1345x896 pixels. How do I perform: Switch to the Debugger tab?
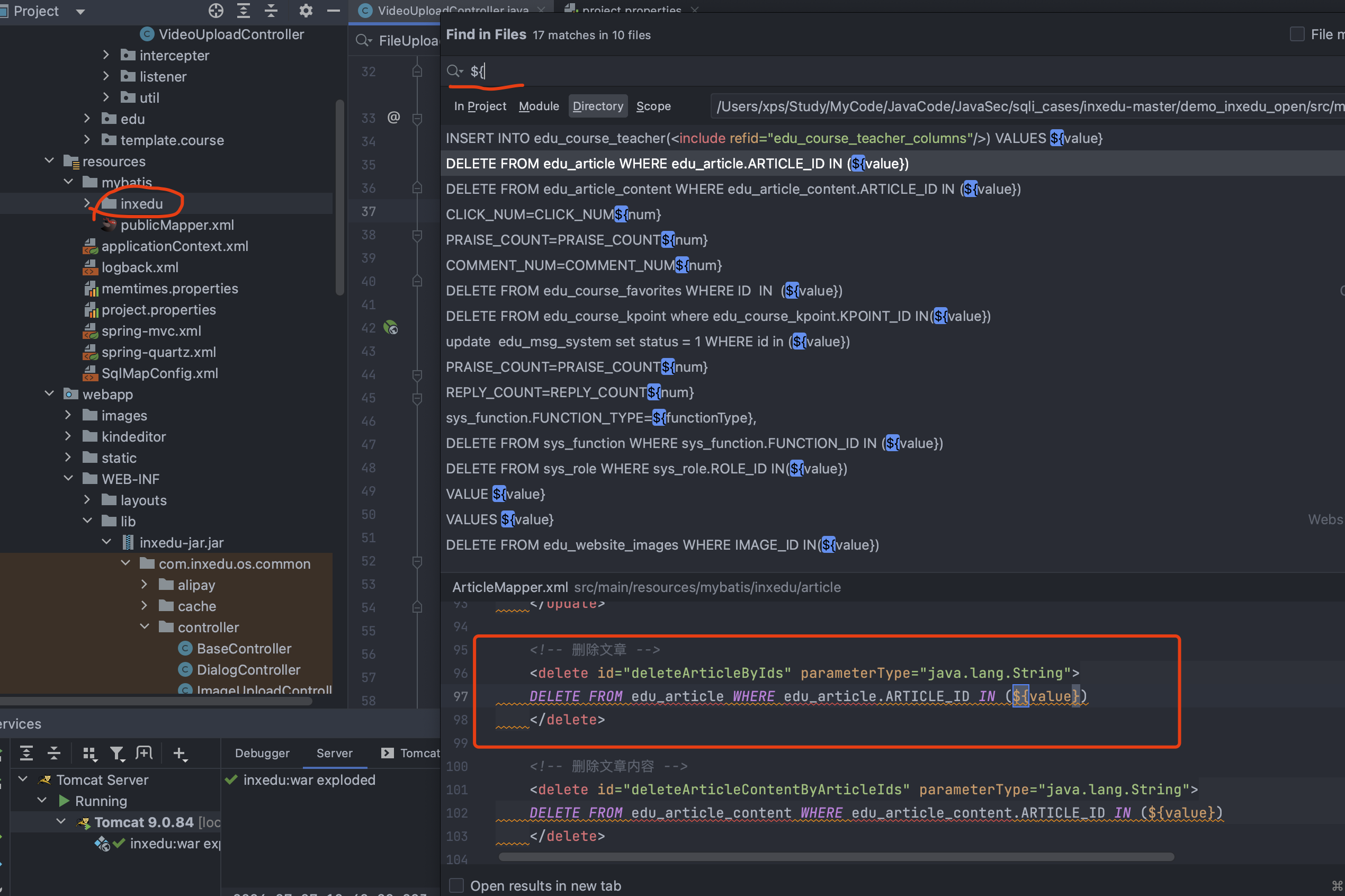[x=262, y=753]
